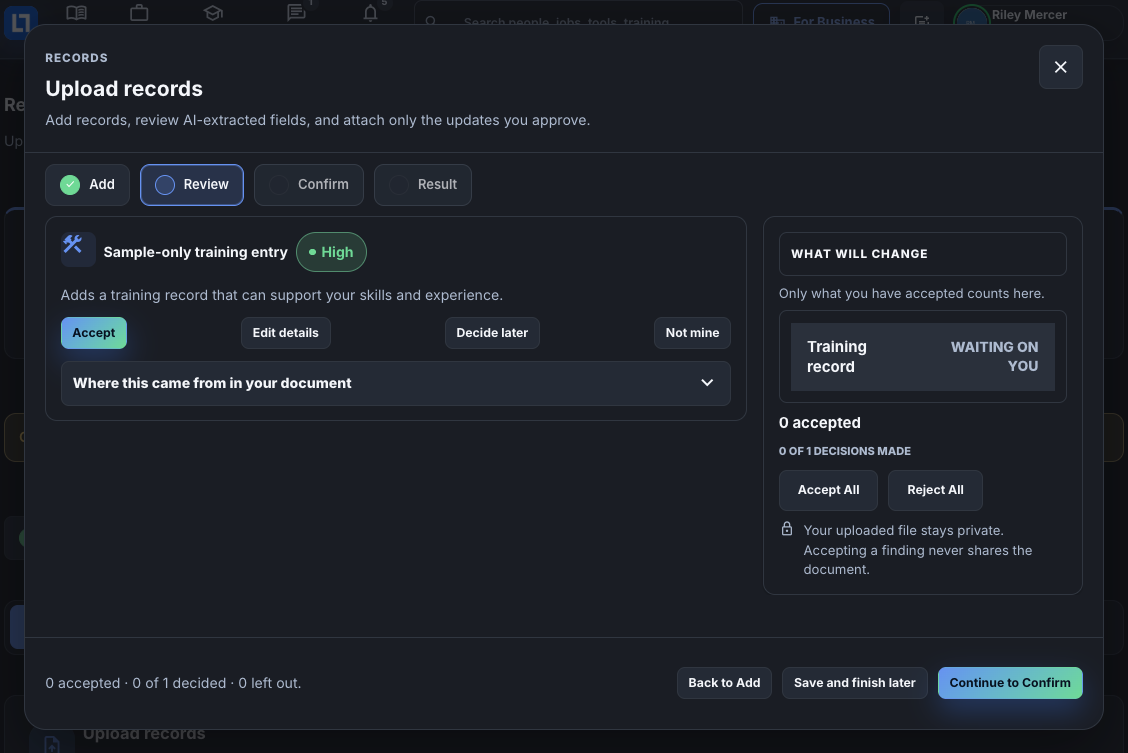Click the 0 accepted count text

[x=819, y=423]
